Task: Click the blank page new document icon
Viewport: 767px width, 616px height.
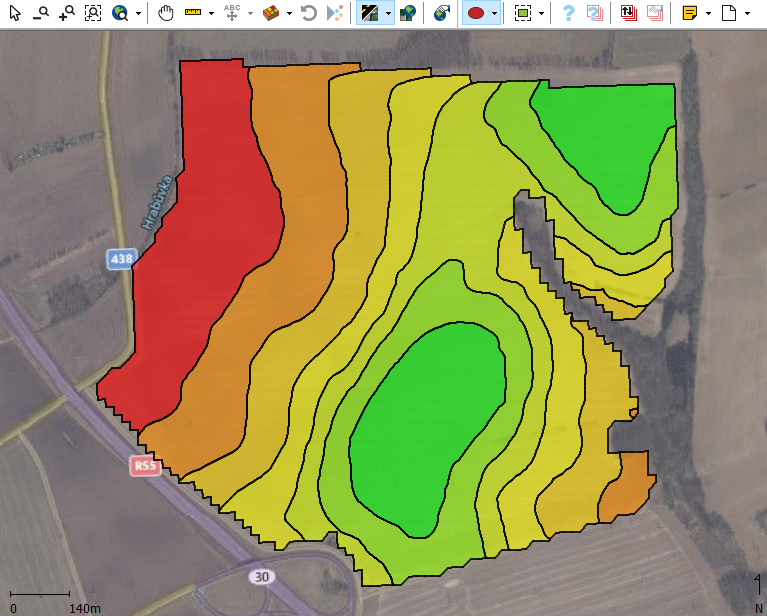Action: pos(729,13)
